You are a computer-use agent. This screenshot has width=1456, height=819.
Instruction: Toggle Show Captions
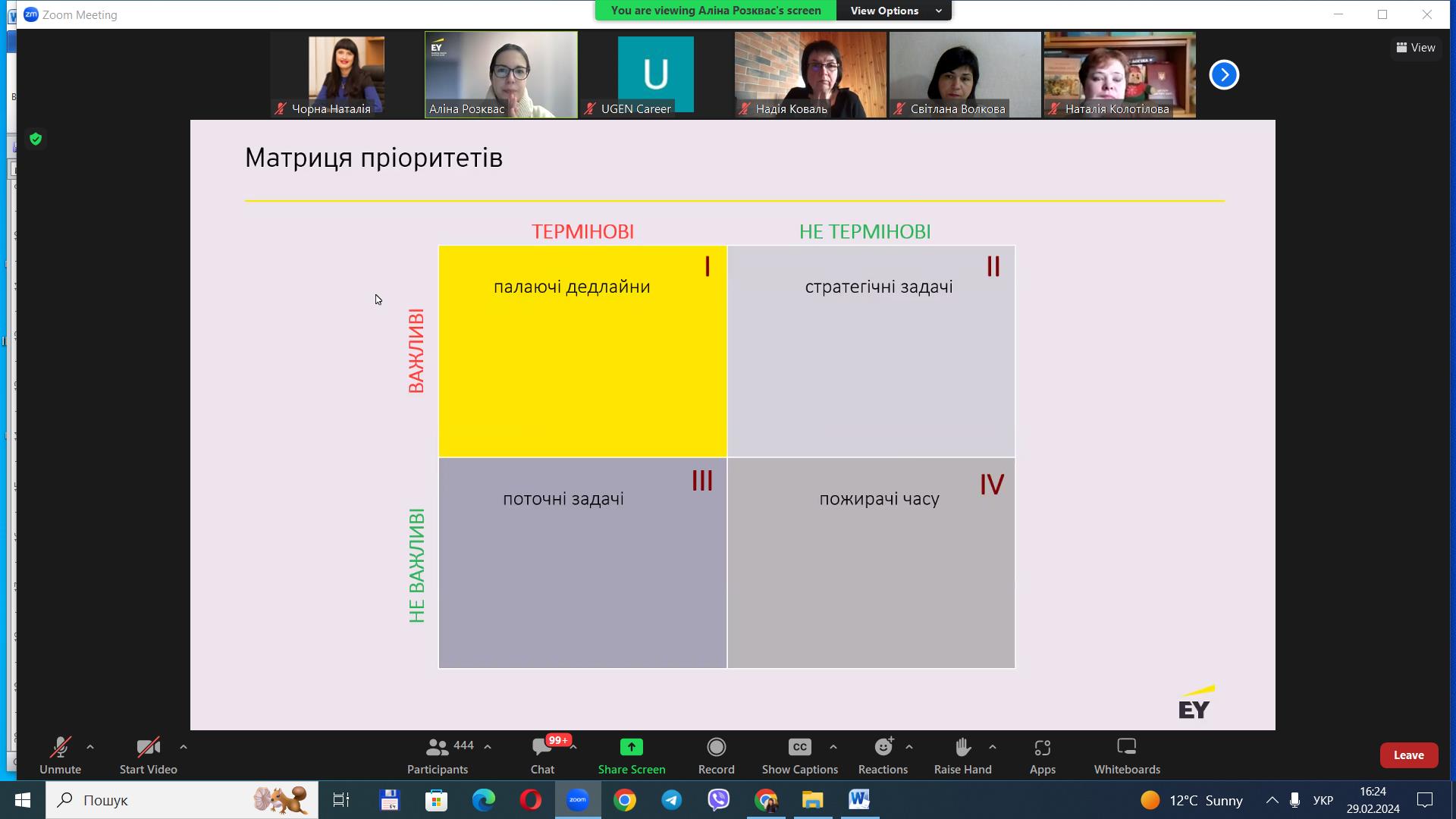[x=799, y=755]
